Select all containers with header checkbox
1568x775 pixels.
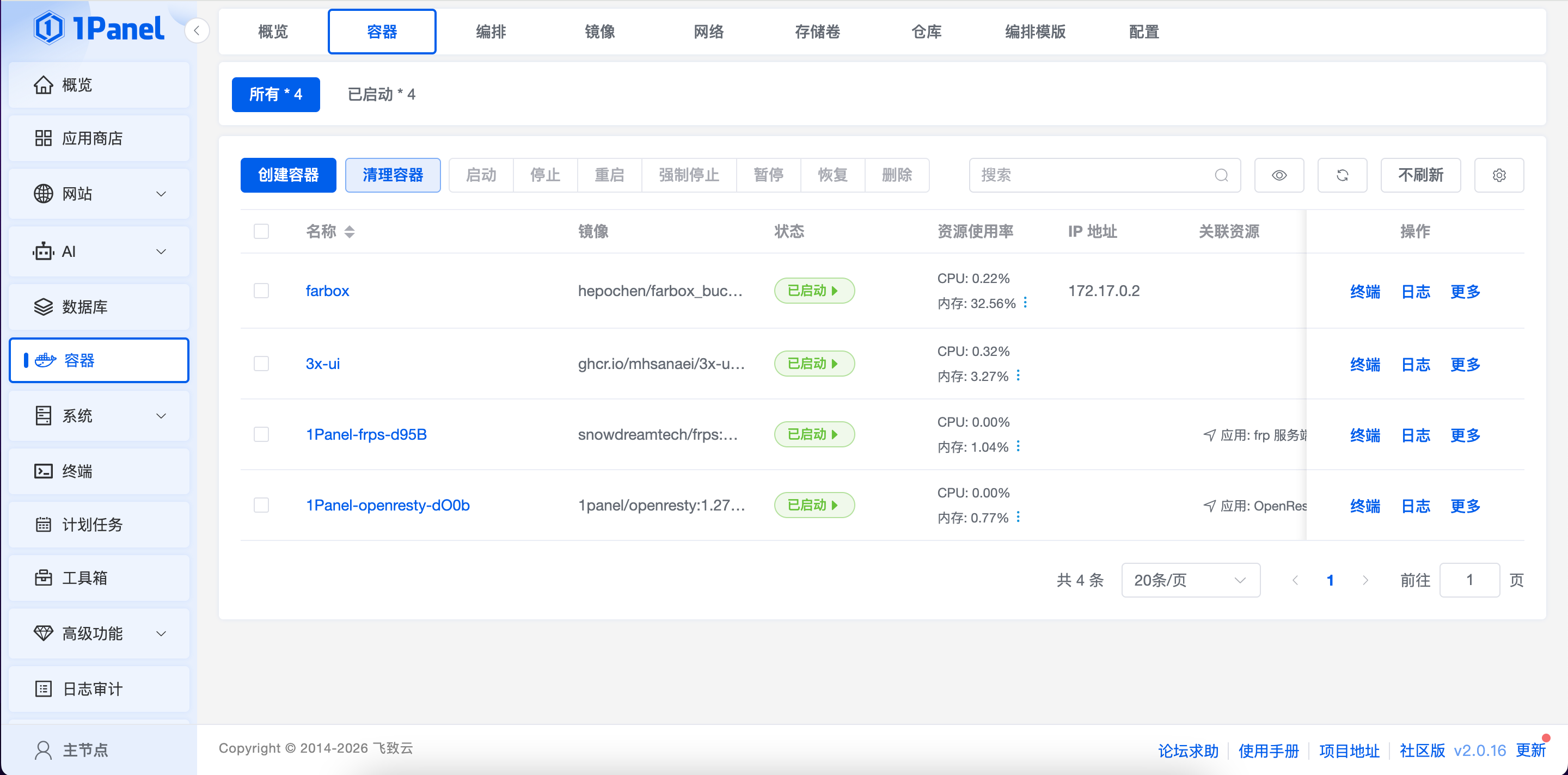(261, 231)
